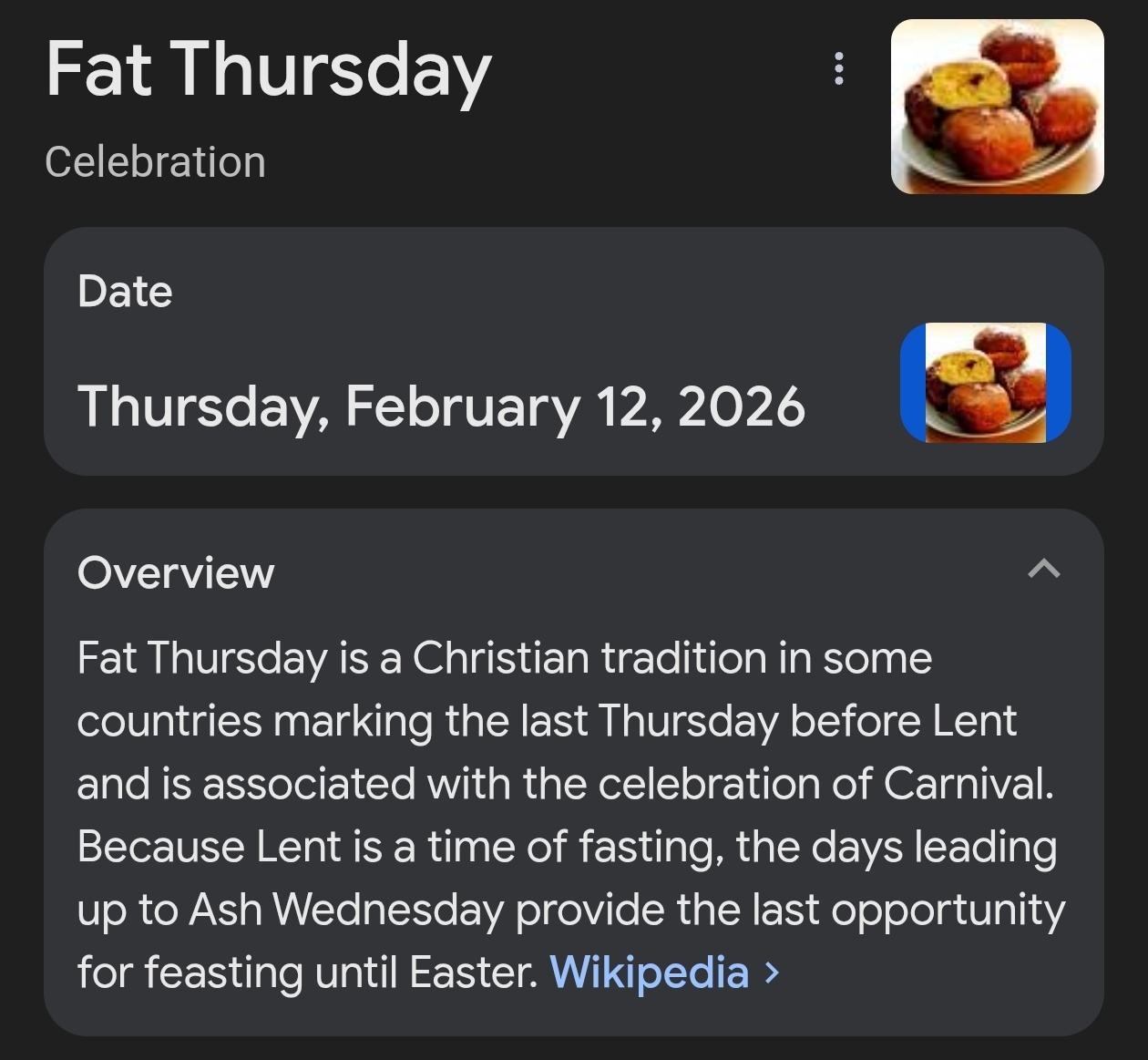
Task: Click the blue right edge of date image
Action: point(1059,383)
